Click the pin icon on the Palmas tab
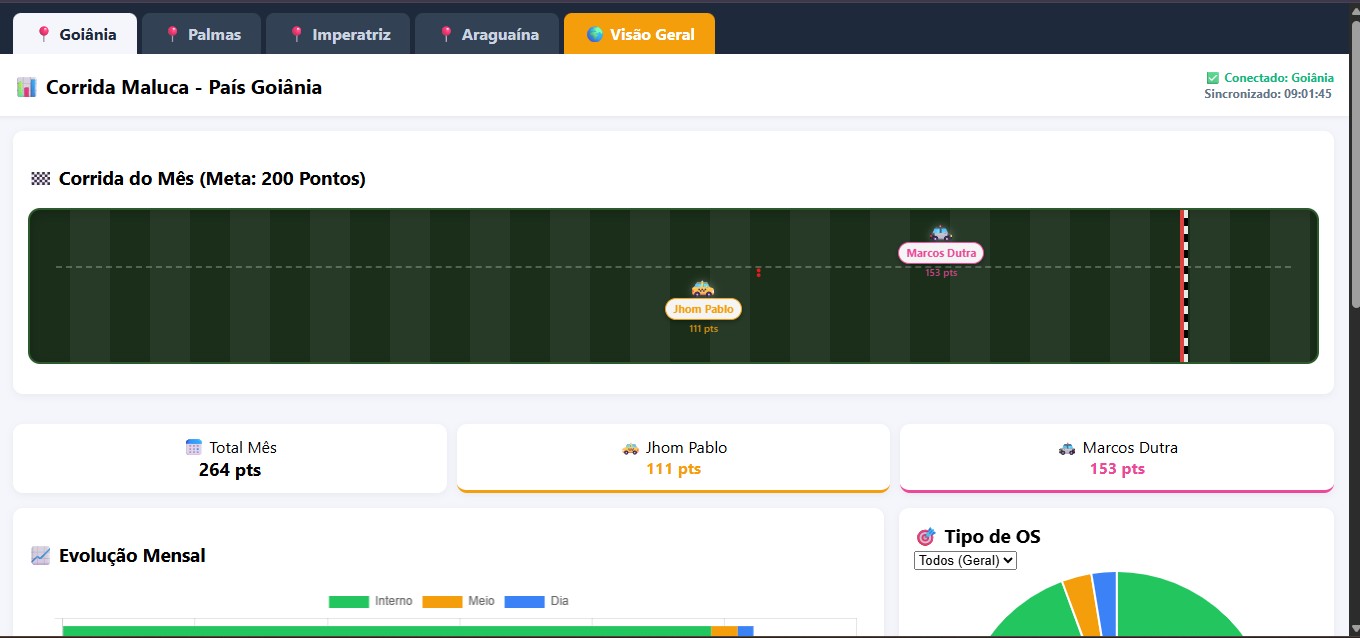 point(172,35)
